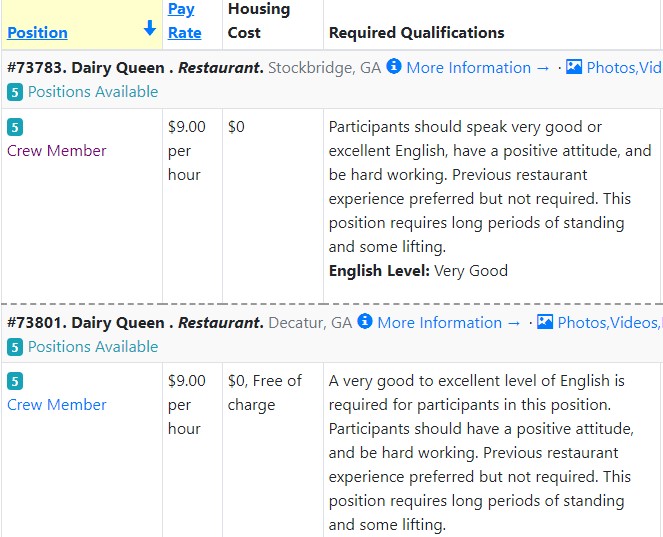Click teal 5 badge above purple Crew Member
The height and width of the screenshot is (537, 663).
[x=15, y=127]
